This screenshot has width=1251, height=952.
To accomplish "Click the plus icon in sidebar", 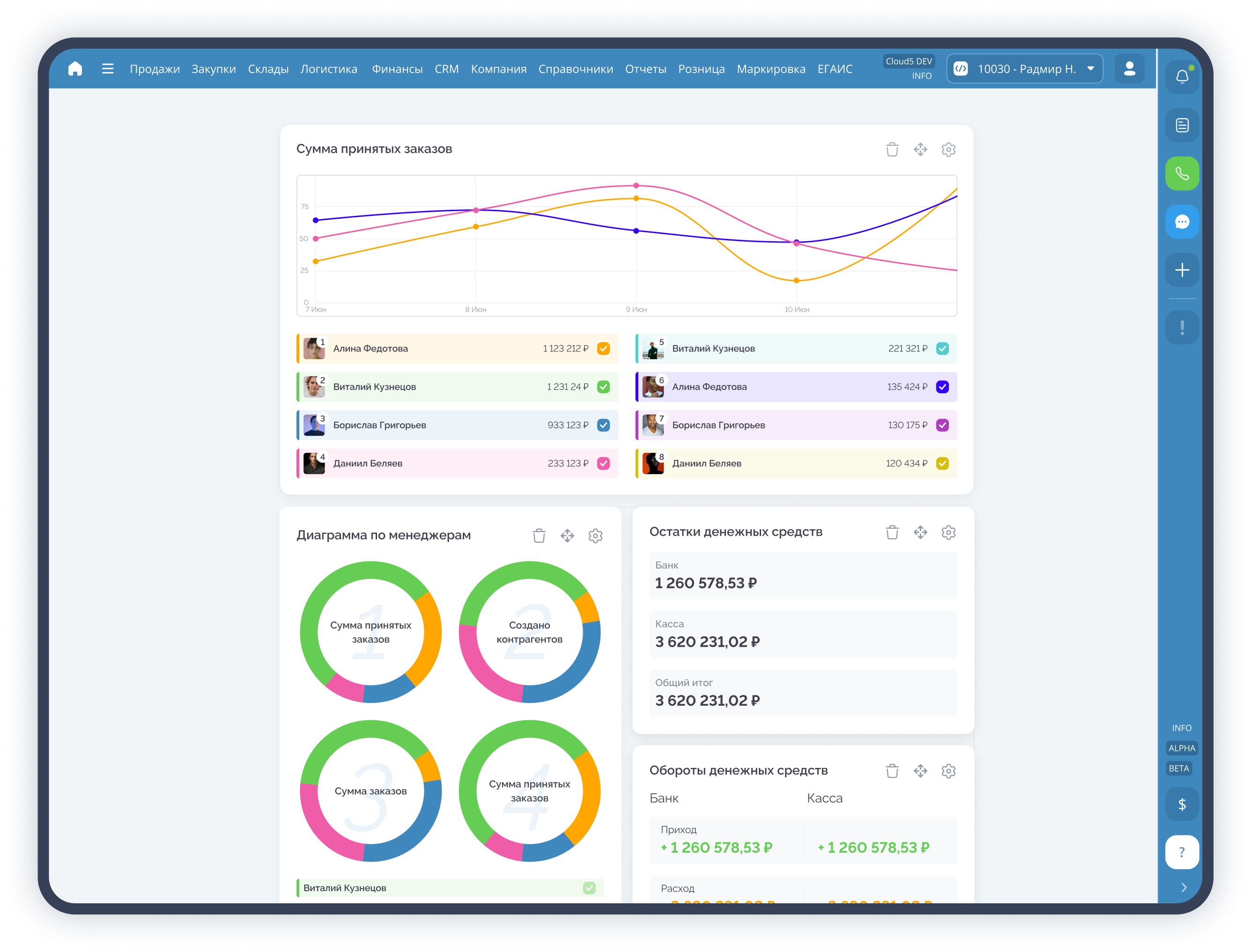I will tap(1182, 270).
